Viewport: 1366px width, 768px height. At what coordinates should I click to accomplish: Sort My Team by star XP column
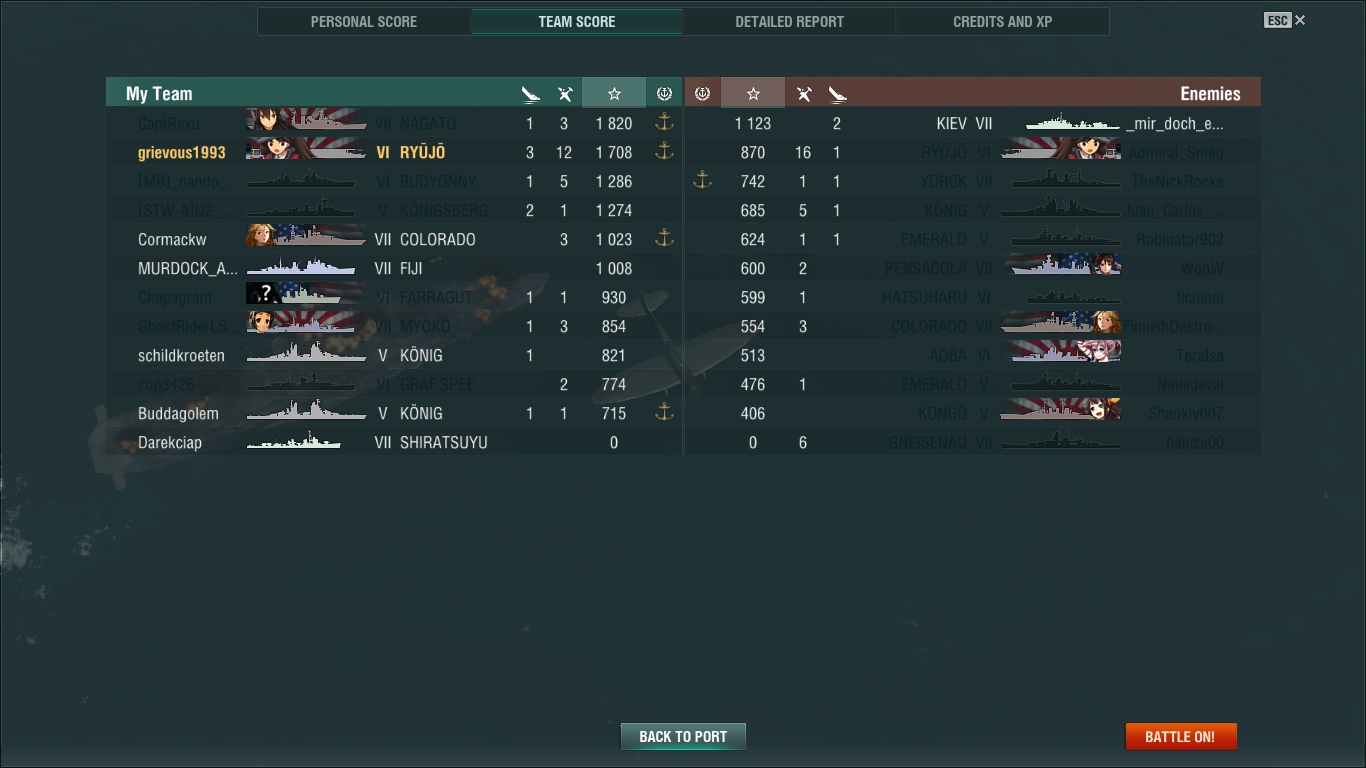point(614,93)
